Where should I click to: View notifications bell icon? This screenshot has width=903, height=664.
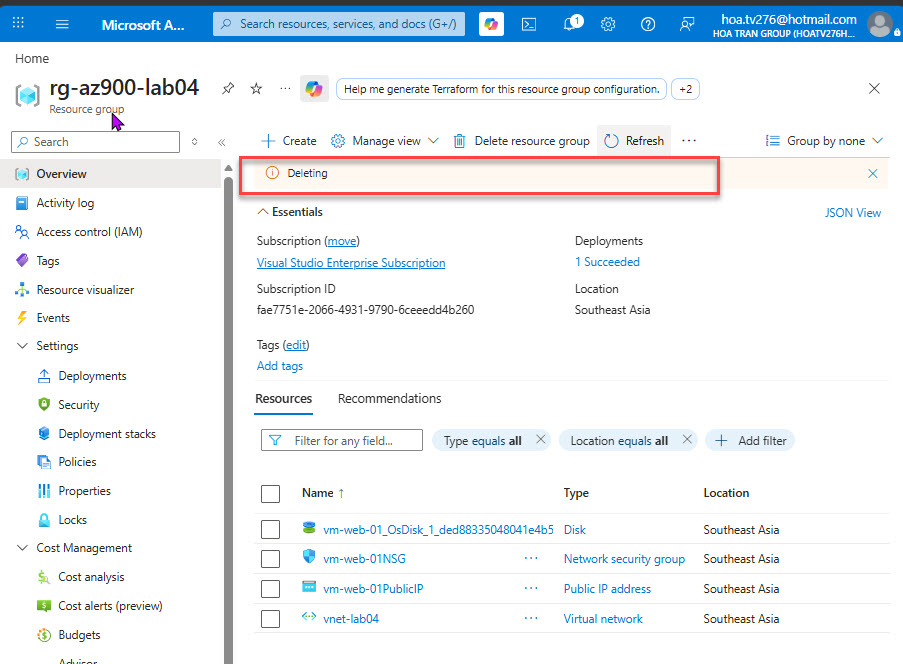(x=572, y=23)
